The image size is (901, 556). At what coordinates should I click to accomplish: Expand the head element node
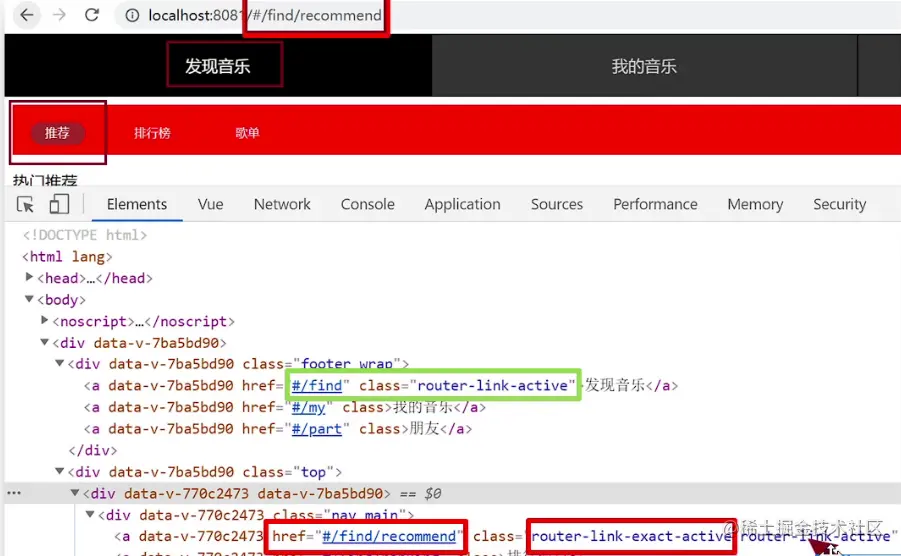pyautogui.click(x=29, y=277)
